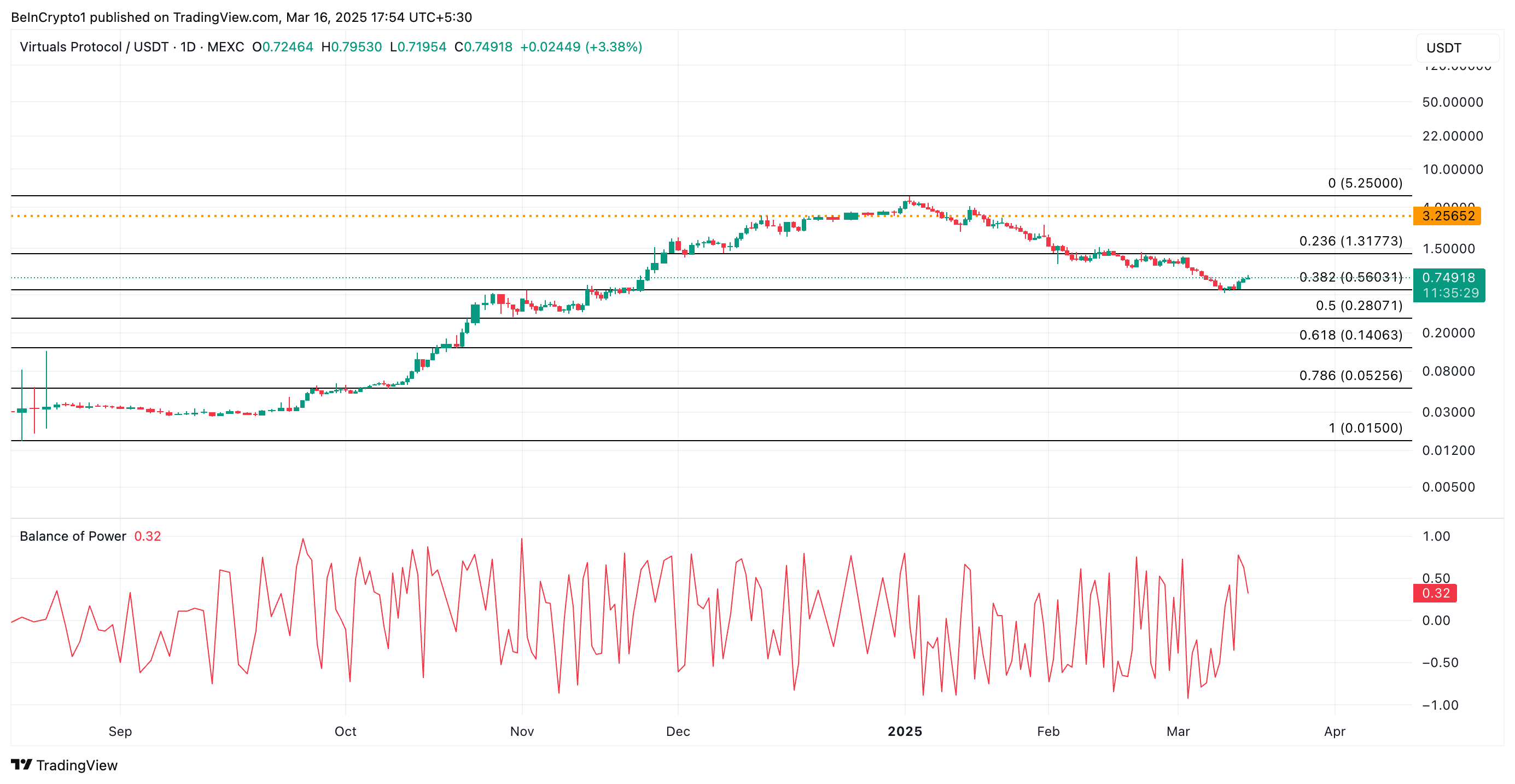Click the green +3.38% change value
Viewport: 1515px width, 784px height.
pos(614,47)
